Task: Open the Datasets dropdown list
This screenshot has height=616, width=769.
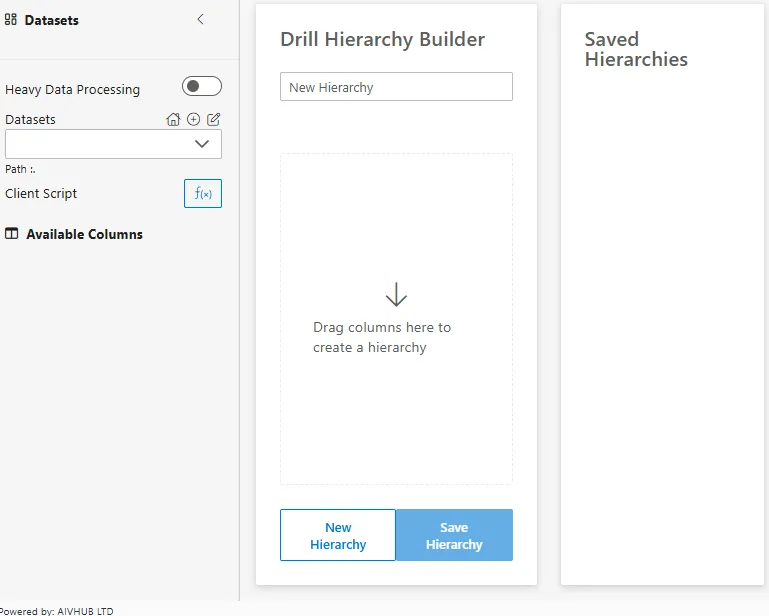Action: (201, 144)
